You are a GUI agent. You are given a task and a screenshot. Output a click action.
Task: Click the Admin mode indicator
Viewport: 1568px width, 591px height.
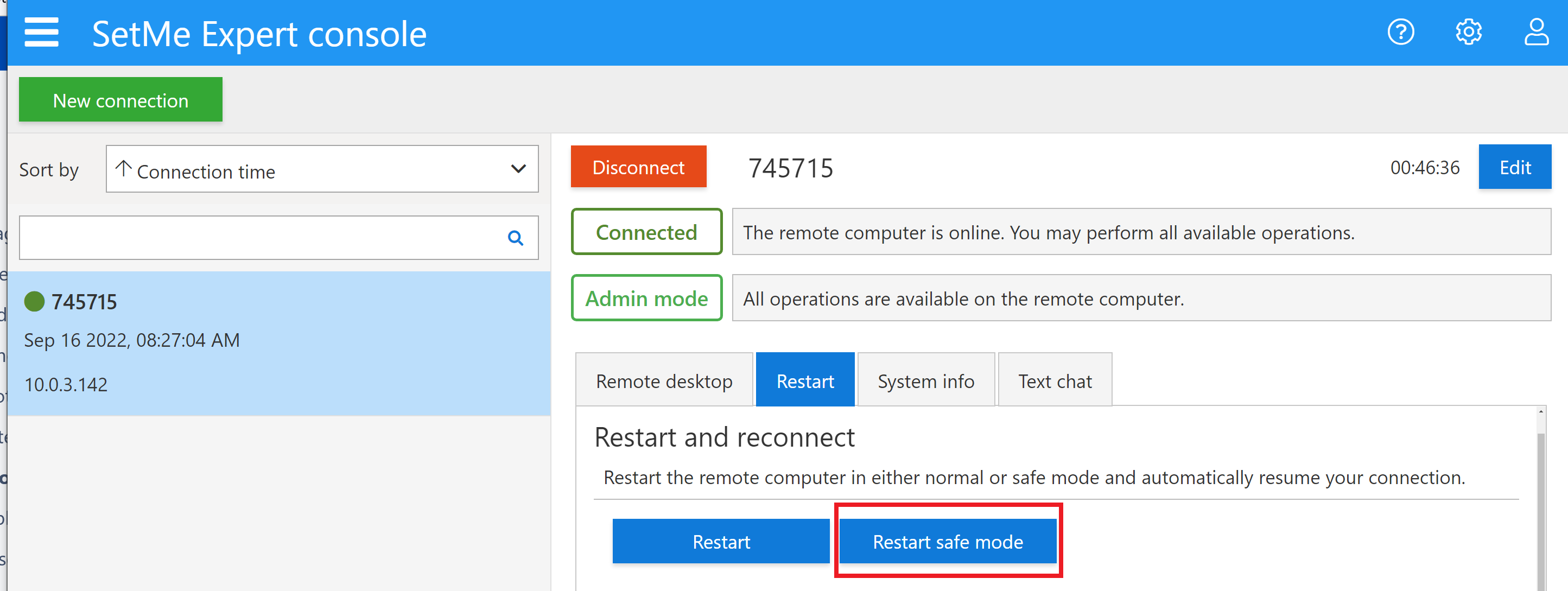646,297
